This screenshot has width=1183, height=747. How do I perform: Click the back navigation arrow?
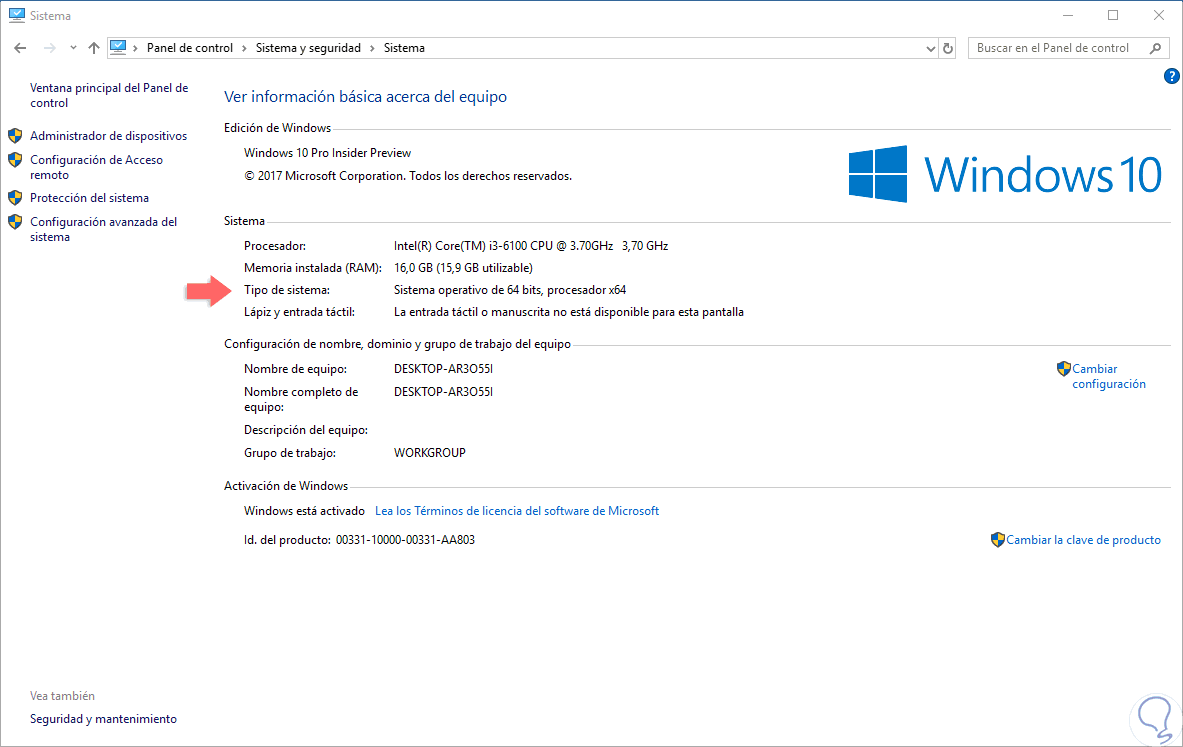19,47
